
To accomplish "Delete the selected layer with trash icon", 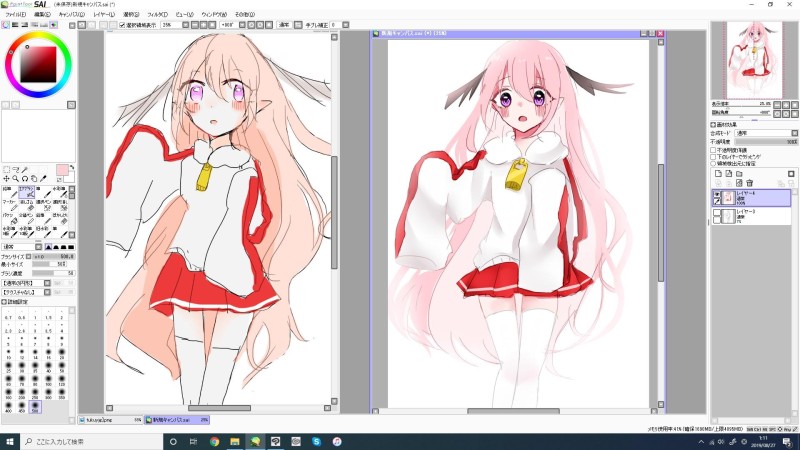I will pyautogui.click(x=749, y=183).
